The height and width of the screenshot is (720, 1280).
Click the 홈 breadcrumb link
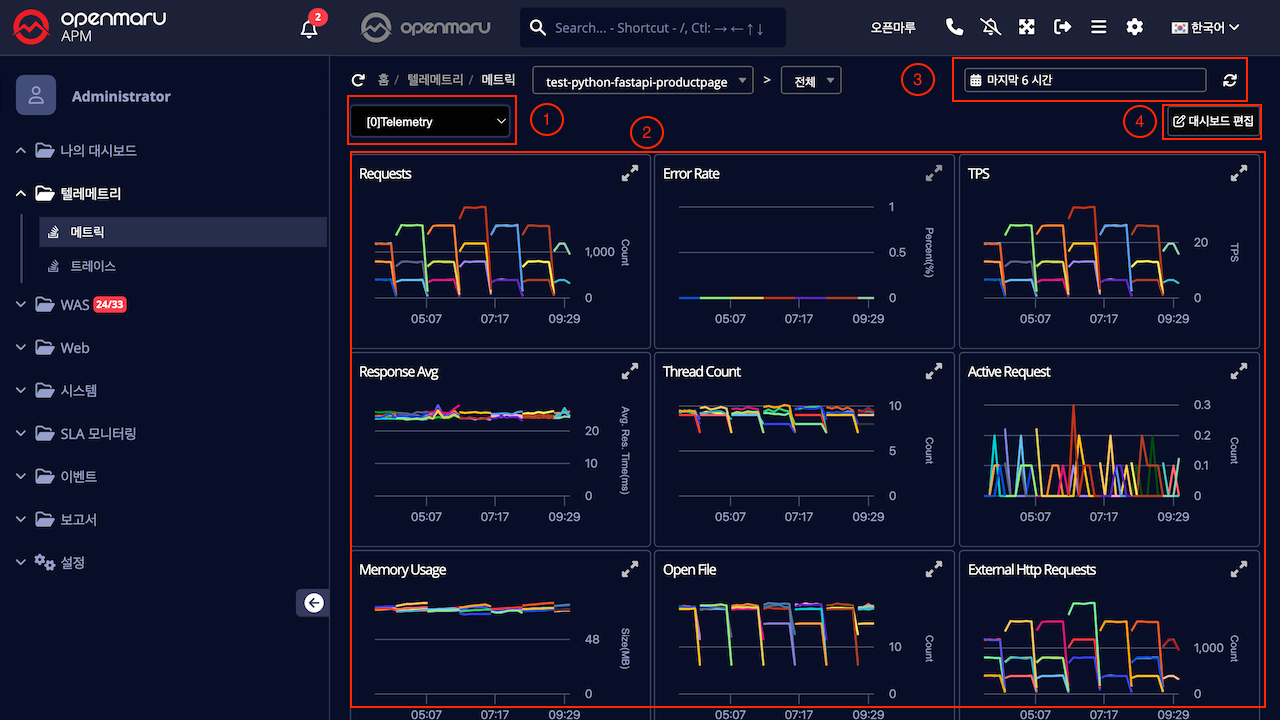(383, 80)
